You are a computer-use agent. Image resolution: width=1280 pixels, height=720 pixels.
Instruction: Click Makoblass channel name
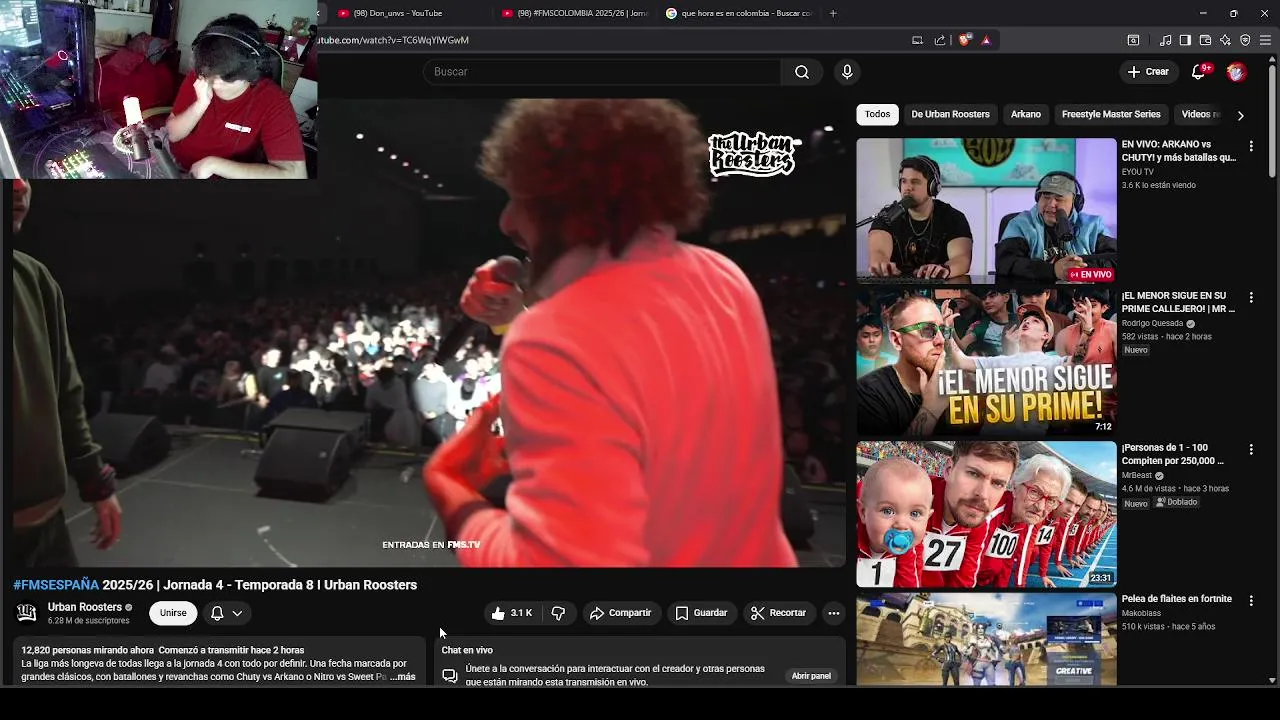pos(1141,613)
